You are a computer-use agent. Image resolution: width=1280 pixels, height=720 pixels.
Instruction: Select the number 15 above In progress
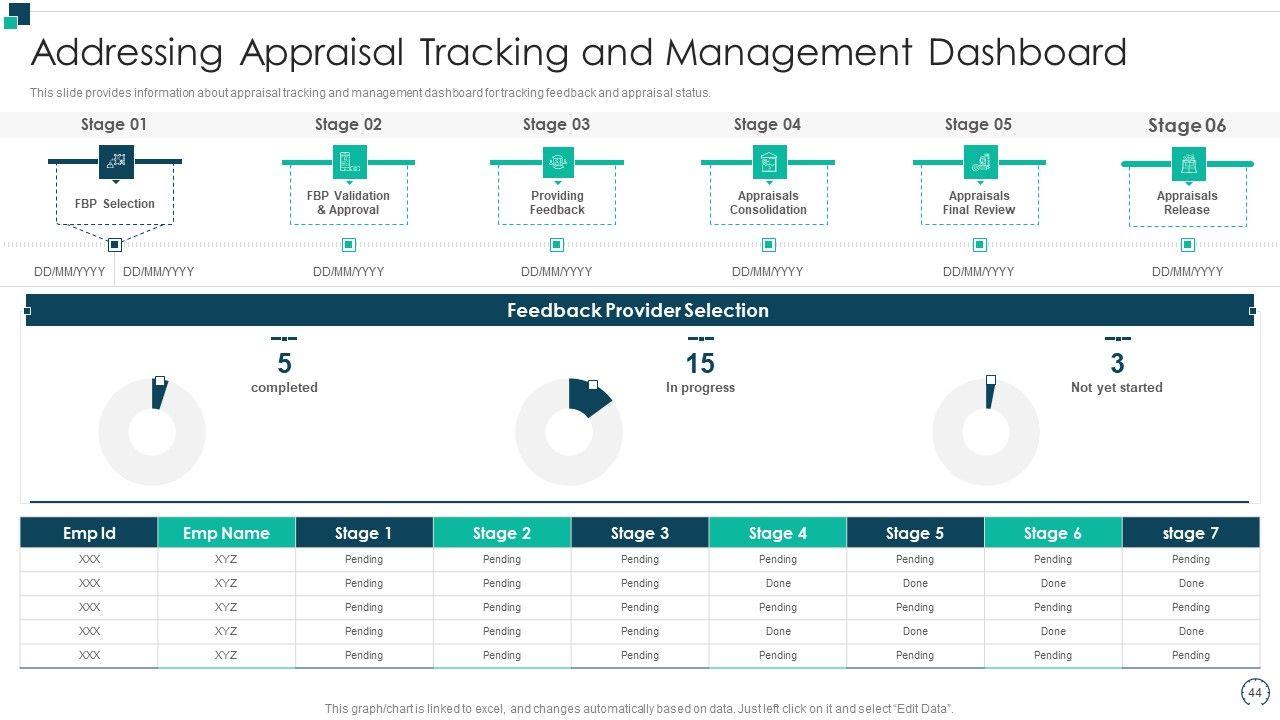700,363
